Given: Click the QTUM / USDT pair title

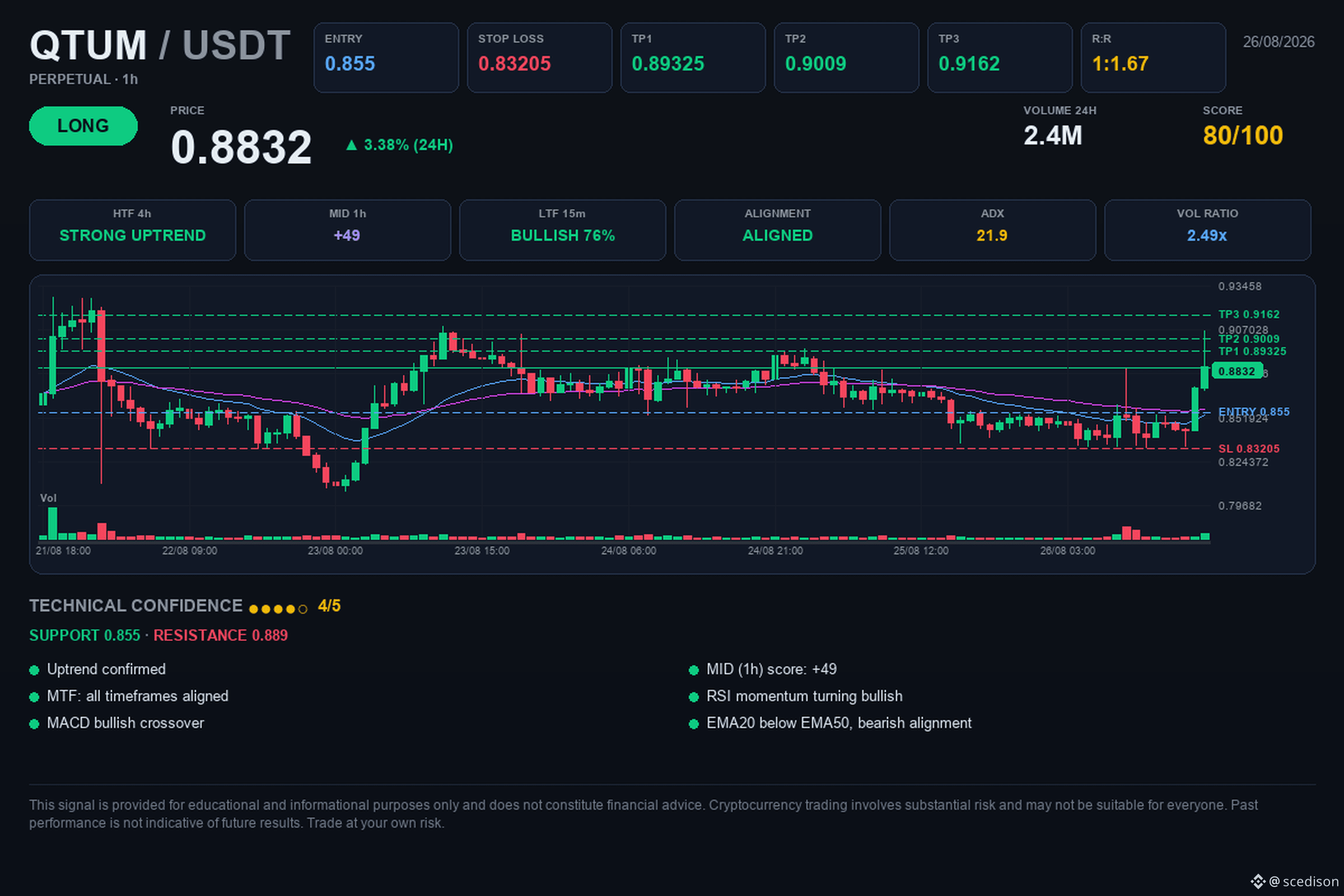Looking at the screenshot, I should pyautogui.click(x=160, y=45).
